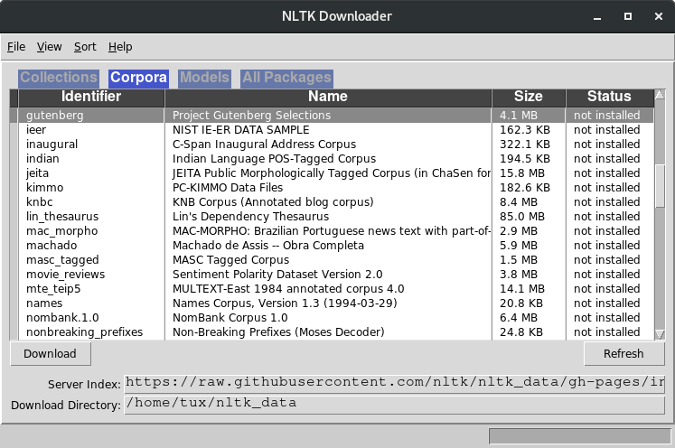Click 'Project Gutenberg Selections' name
The image size is (675, 448).
click(251, 115)
